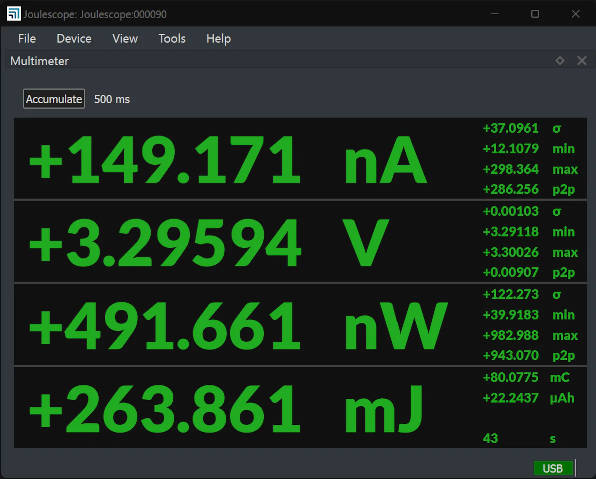Viewport: 596px width, 479px height.
Task: Select the voltage reading in V
Action: tap(209, 243)
